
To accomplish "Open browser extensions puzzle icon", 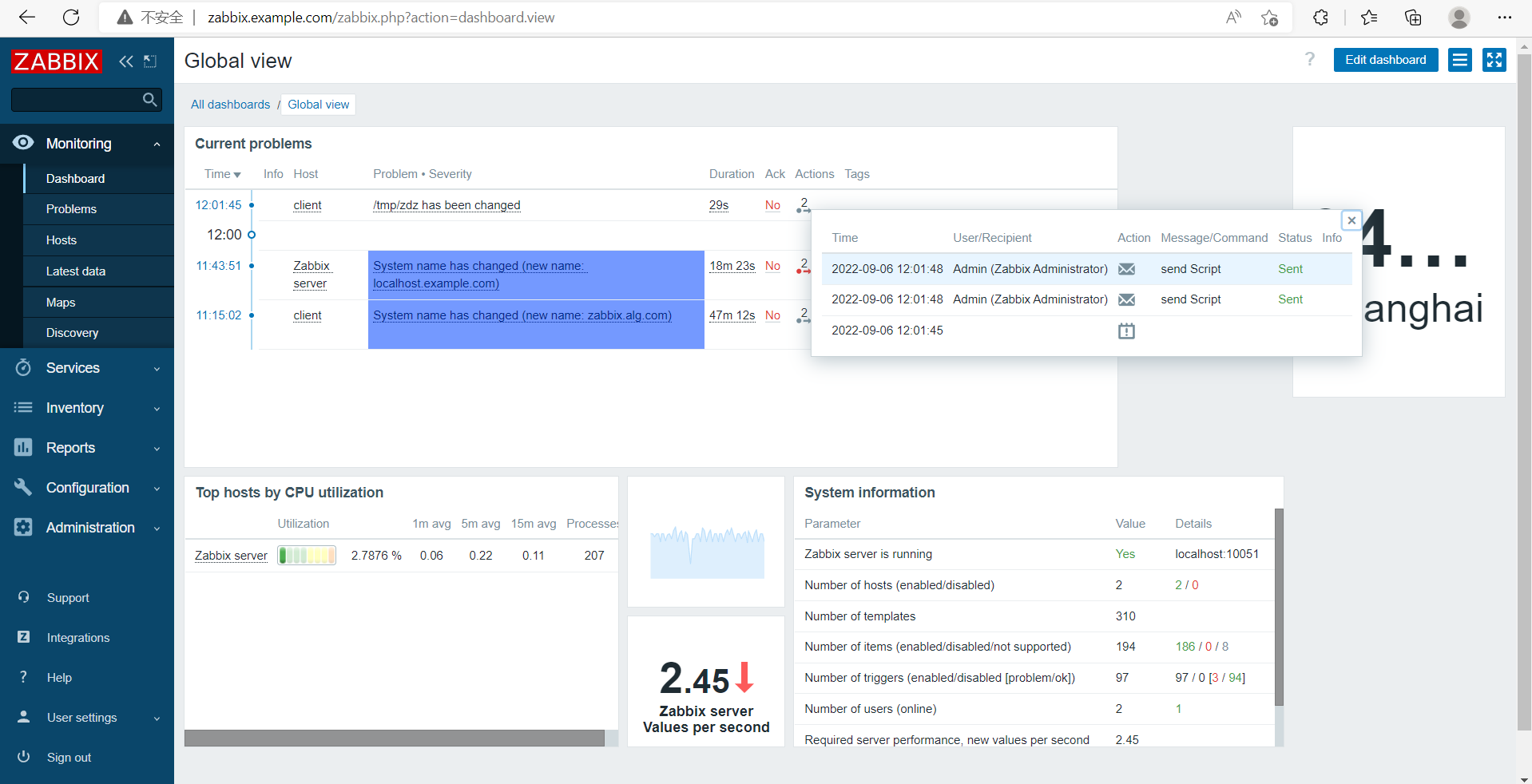I will click(1320, 18).
